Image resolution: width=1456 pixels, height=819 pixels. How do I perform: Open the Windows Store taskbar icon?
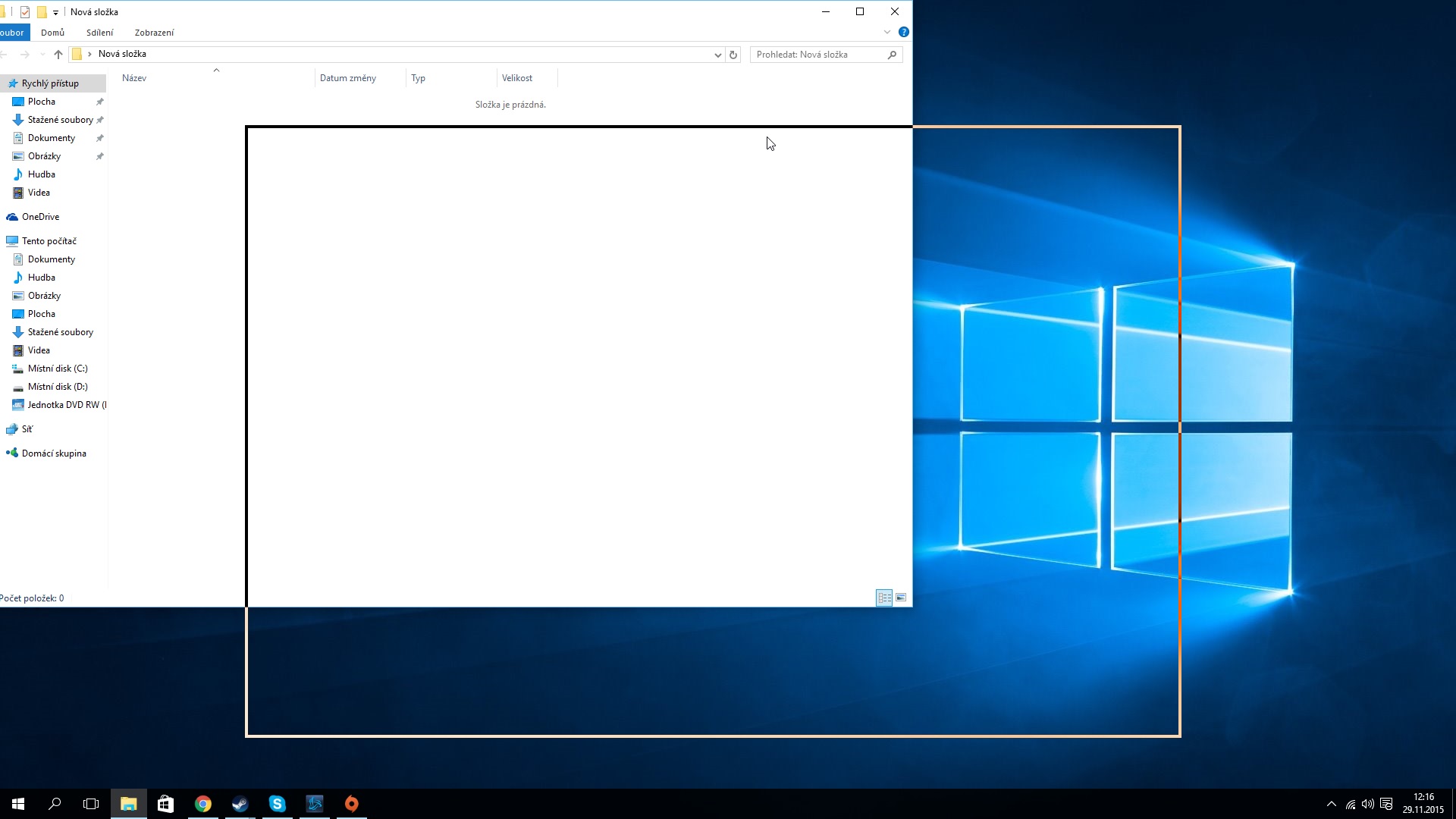(x=165, y=804)
